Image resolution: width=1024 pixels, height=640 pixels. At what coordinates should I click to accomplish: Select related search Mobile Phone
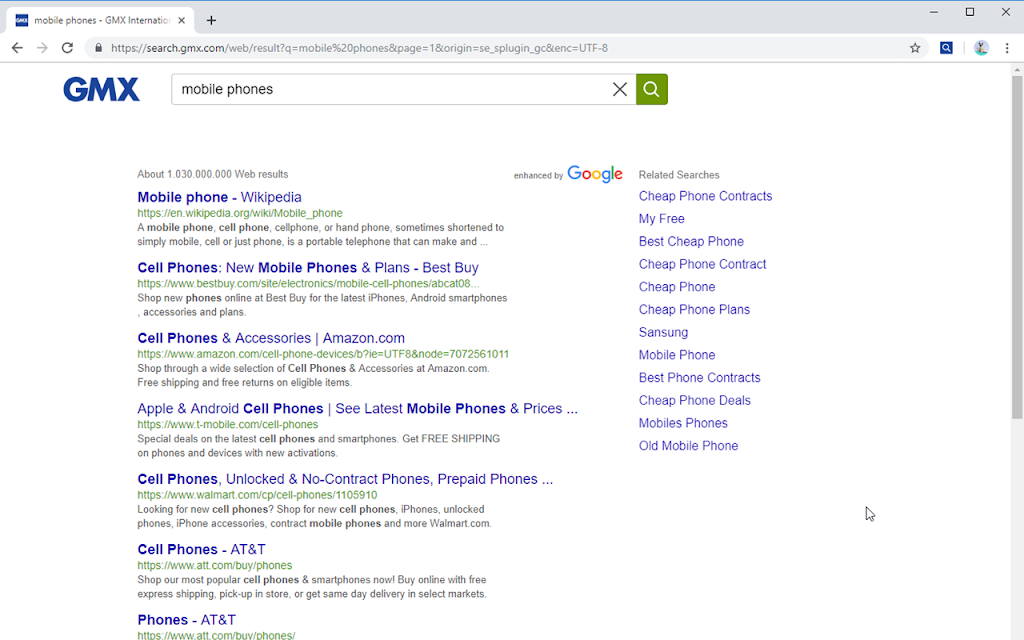pyautogui.click(x=677, y=355)
